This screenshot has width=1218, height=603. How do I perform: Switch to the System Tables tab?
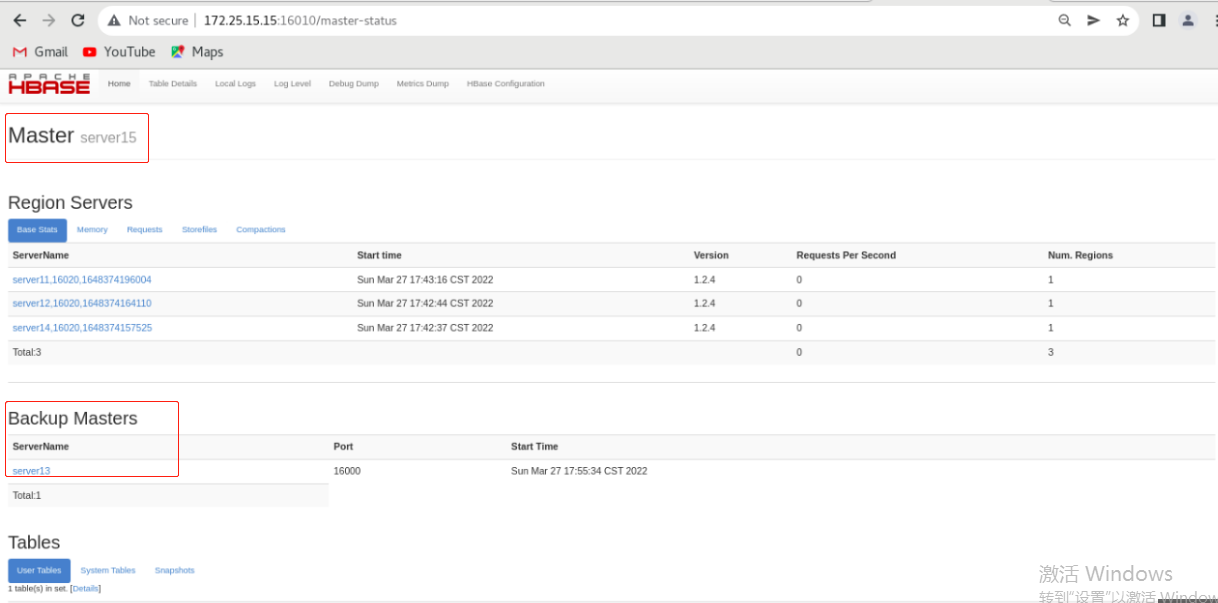(x=108, y=570)
